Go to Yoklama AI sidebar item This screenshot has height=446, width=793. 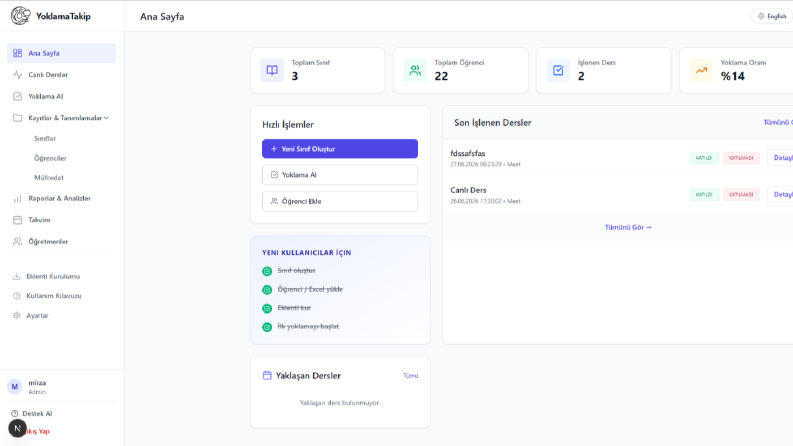(x=61, y=96)
